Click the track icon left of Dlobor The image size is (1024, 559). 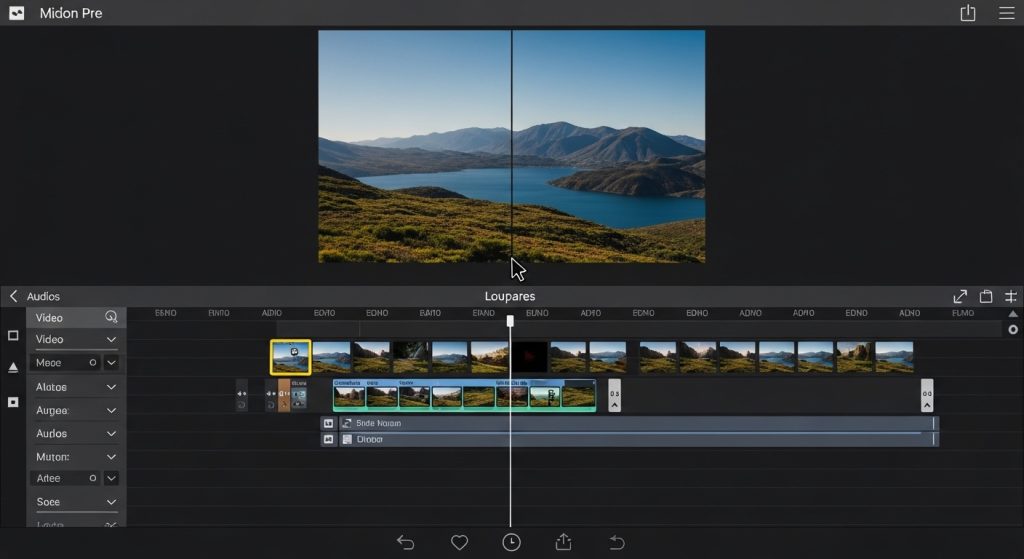pos(328,439)
